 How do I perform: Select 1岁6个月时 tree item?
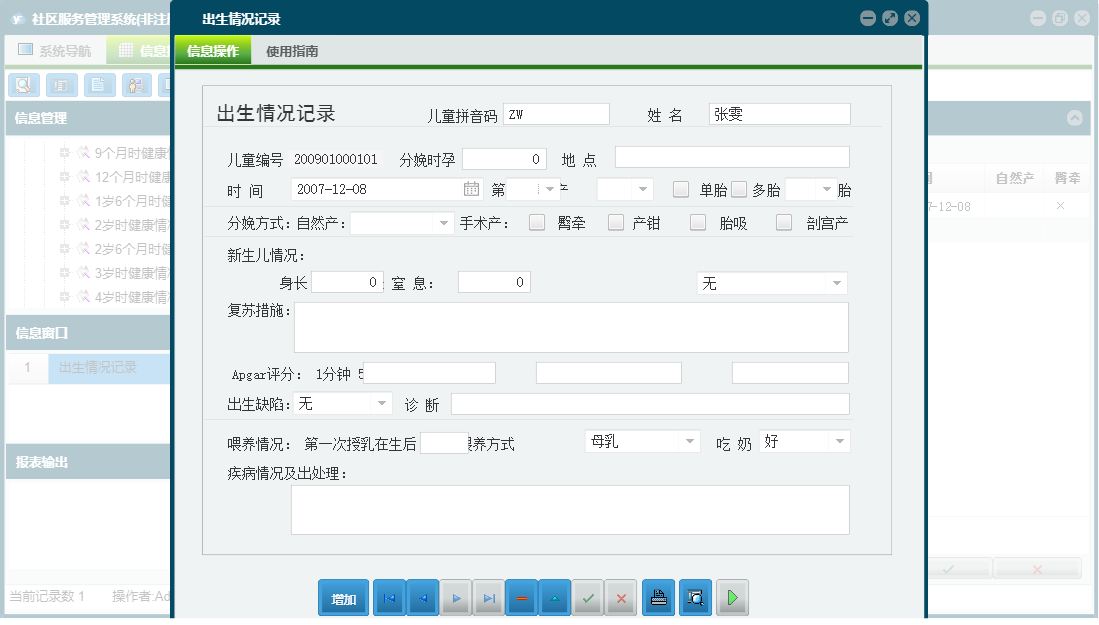132,201
